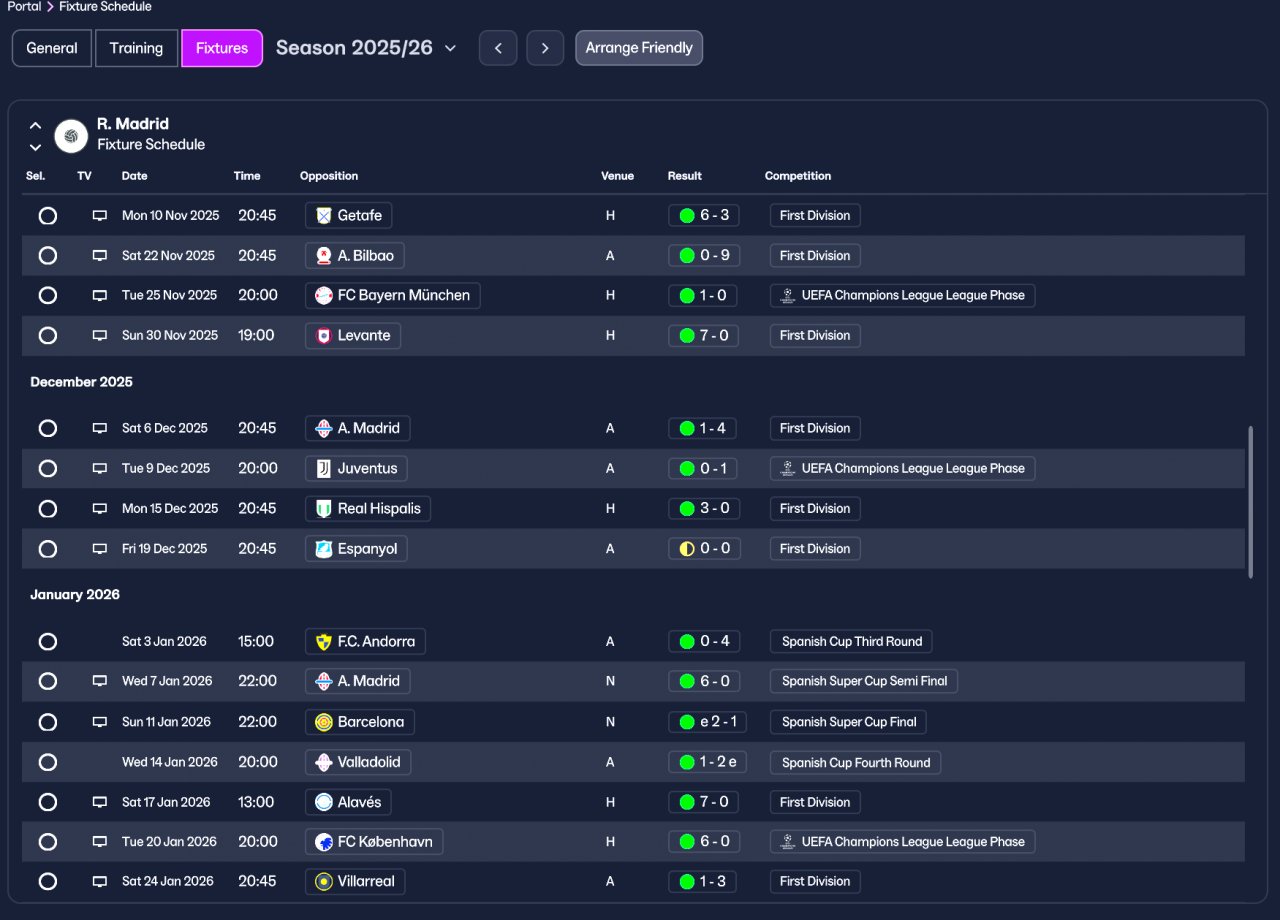Select the Espanyol fixture radio button
This screenshot has width=1280, height=920.
(47, 548)
